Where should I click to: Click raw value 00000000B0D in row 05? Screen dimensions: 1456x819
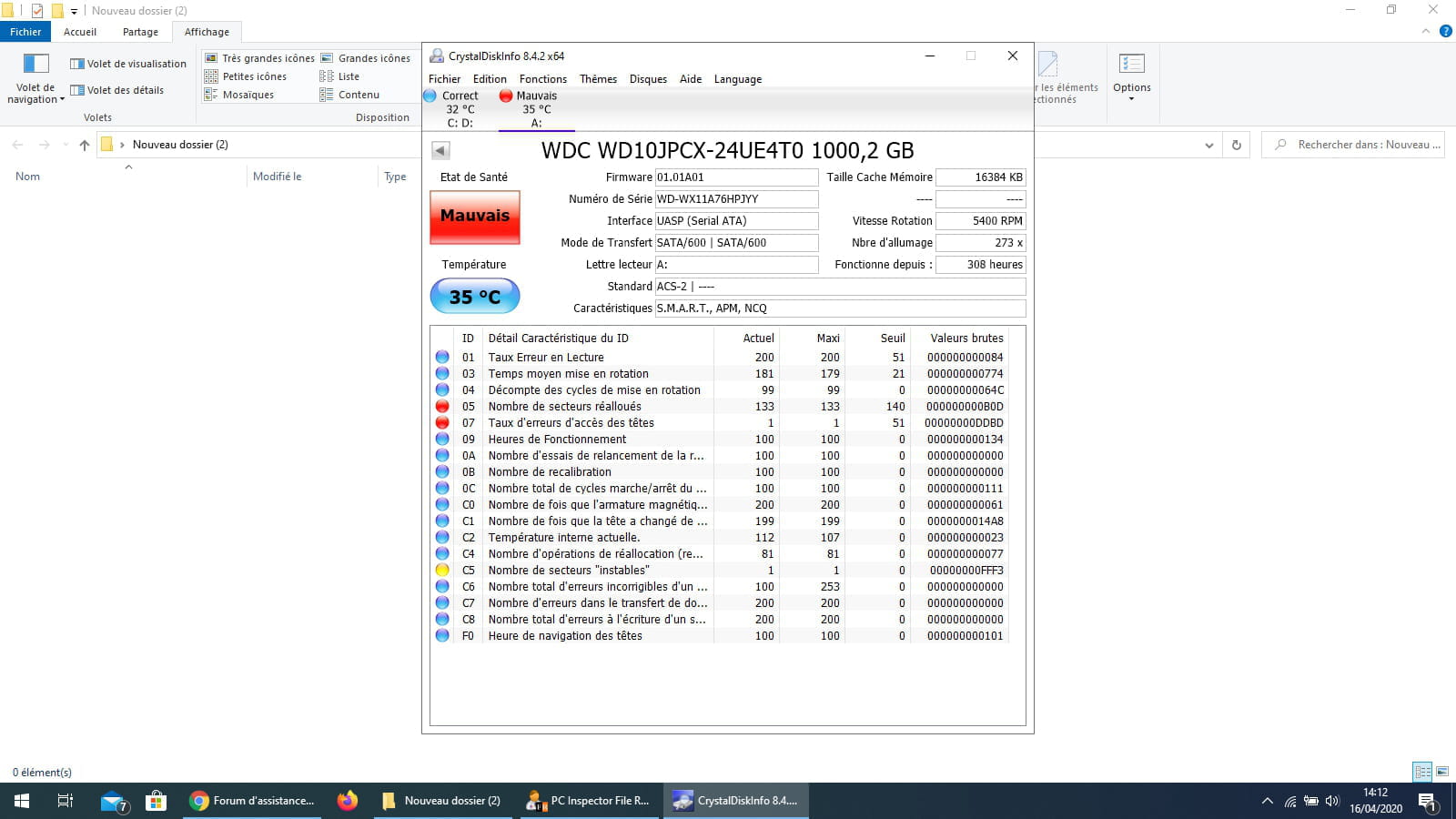(x=965, y=407)
